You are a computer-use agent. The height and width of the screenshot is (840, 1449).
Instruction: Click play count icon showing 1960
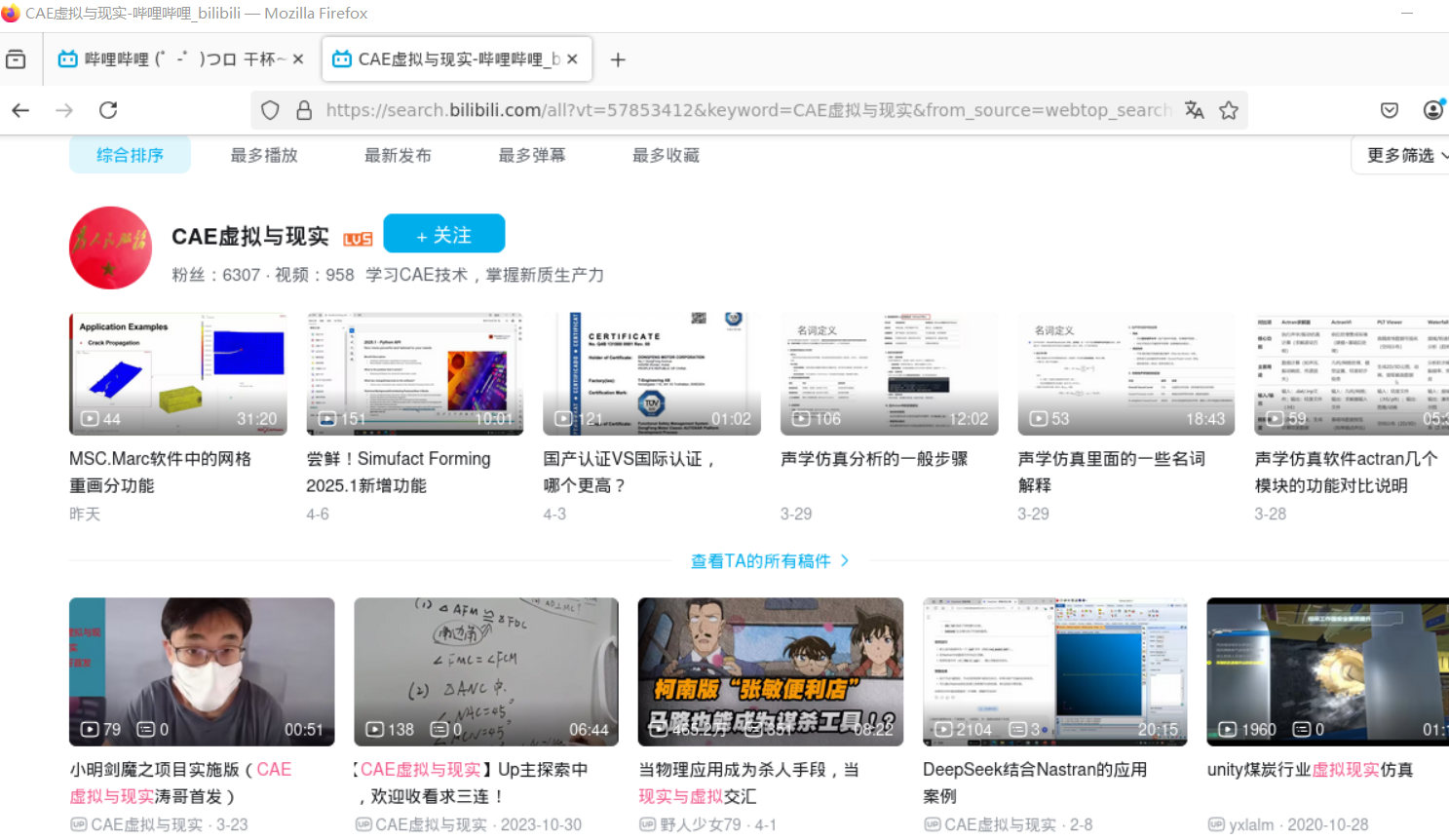[x=1228, y=729]
